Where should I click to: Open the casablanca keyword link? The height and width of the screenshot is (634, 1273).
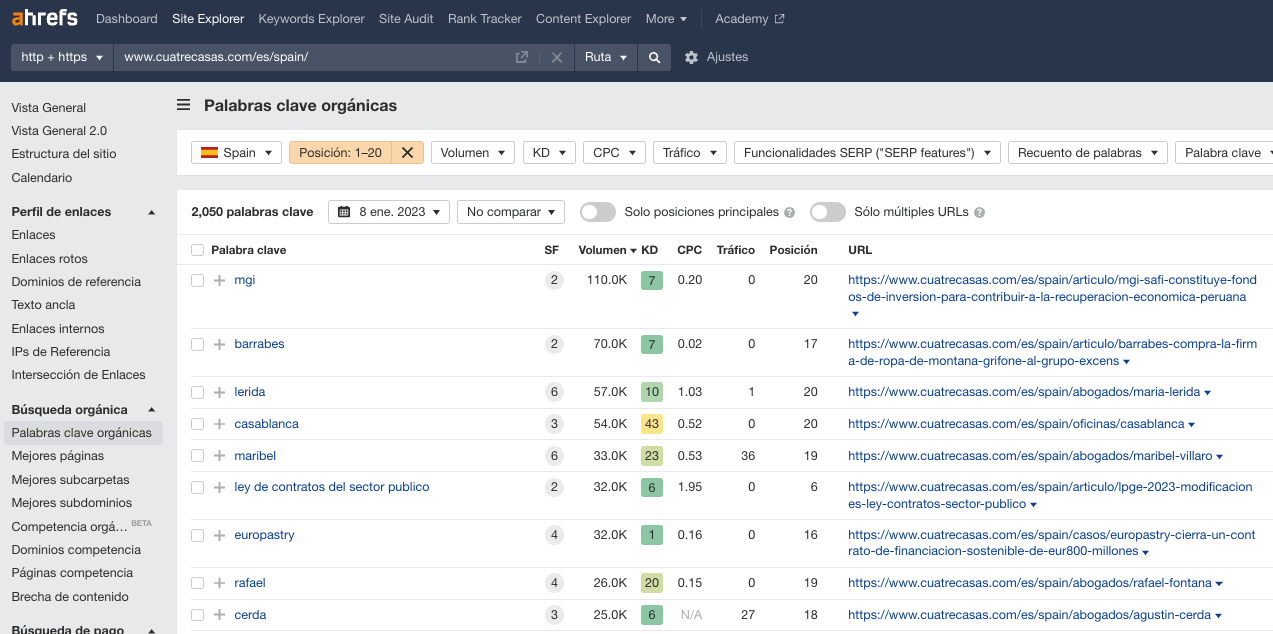click(x=266, y=424)
